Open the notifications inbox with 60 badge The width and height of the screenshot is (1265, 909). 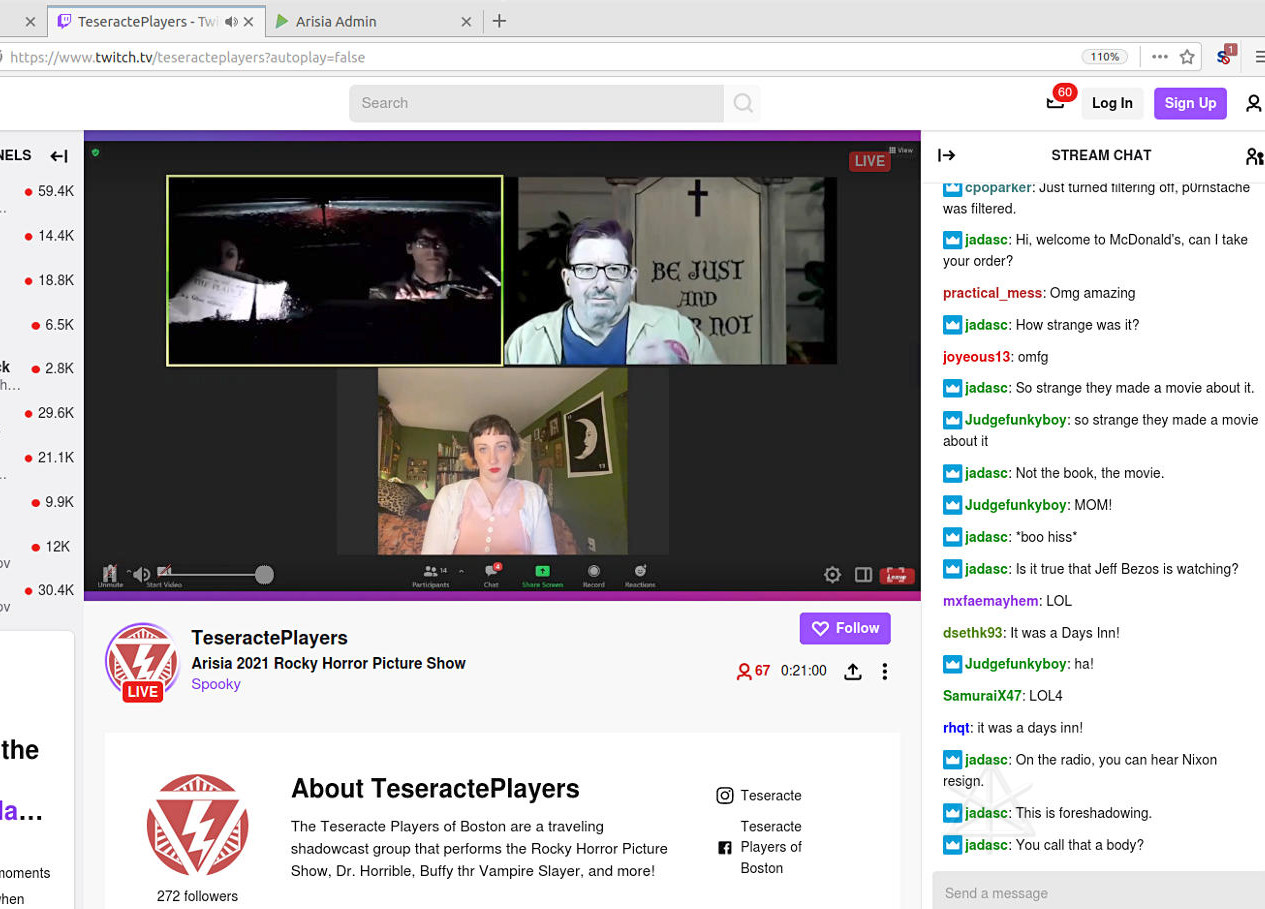click(x=1056, y=102)
